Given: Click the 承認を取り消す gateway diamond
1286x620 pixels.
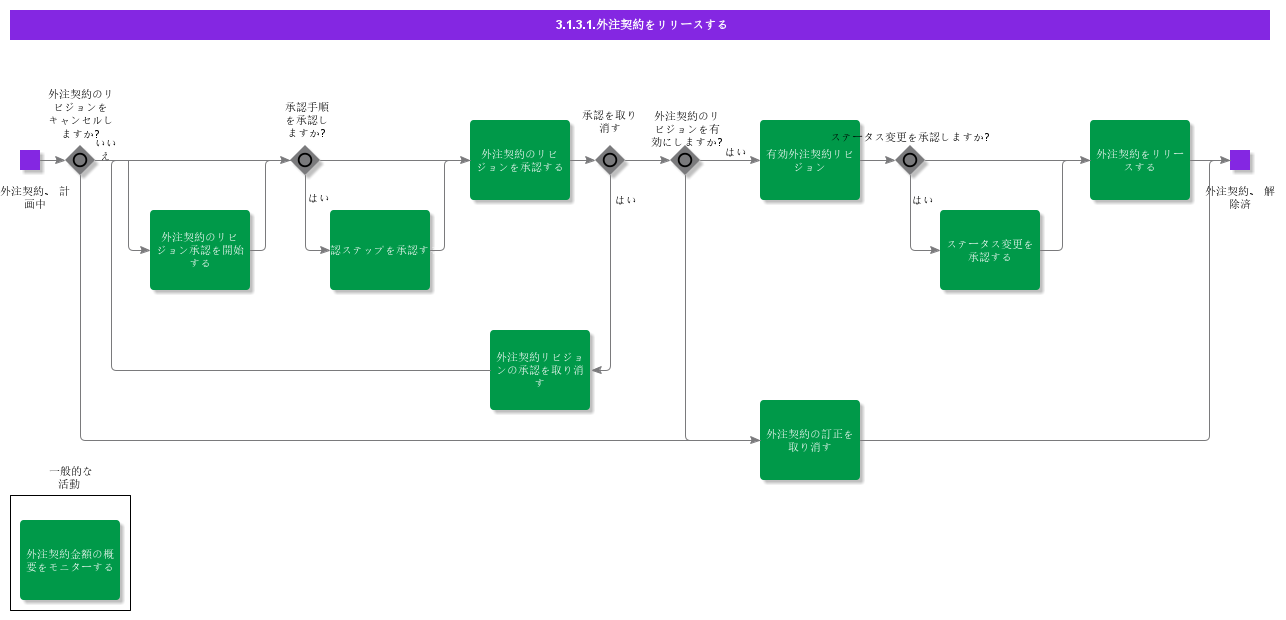Looking at the screenshot, I should tap(610, 160).
